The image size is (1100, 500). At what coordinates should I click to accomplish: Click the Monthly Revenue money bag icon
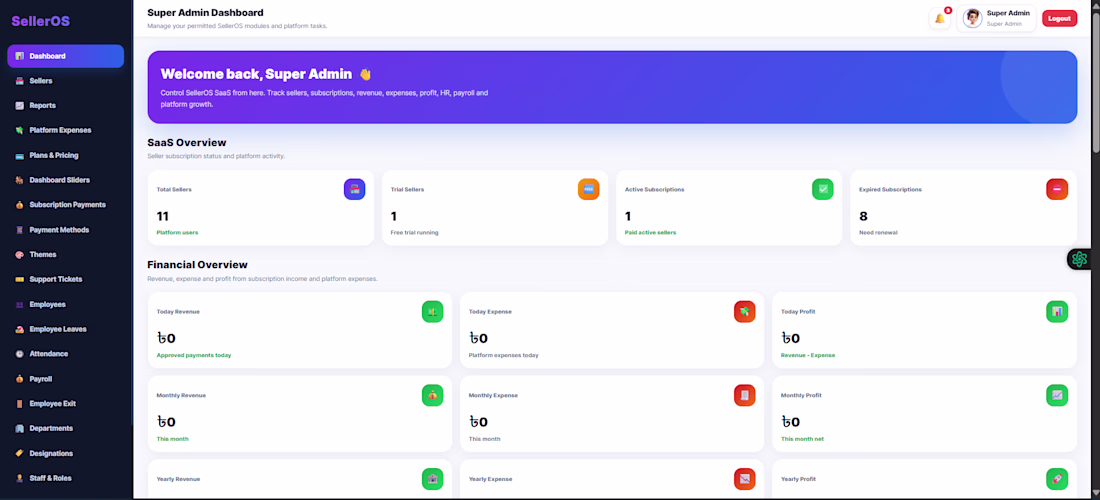(x=433, y=396)
